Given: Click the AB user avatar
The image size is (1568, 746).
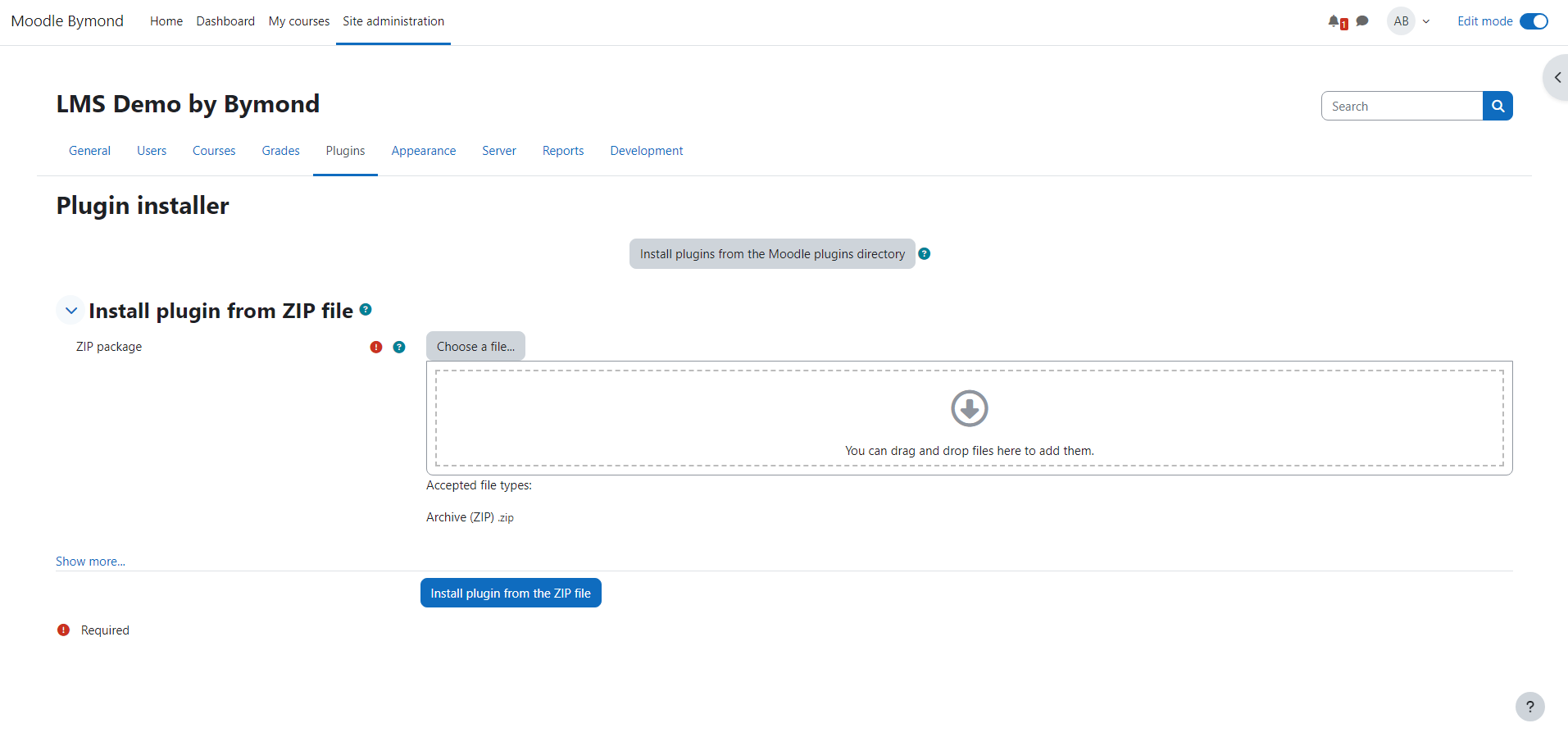Looking at the screenshot, I should coord(1402,21).
